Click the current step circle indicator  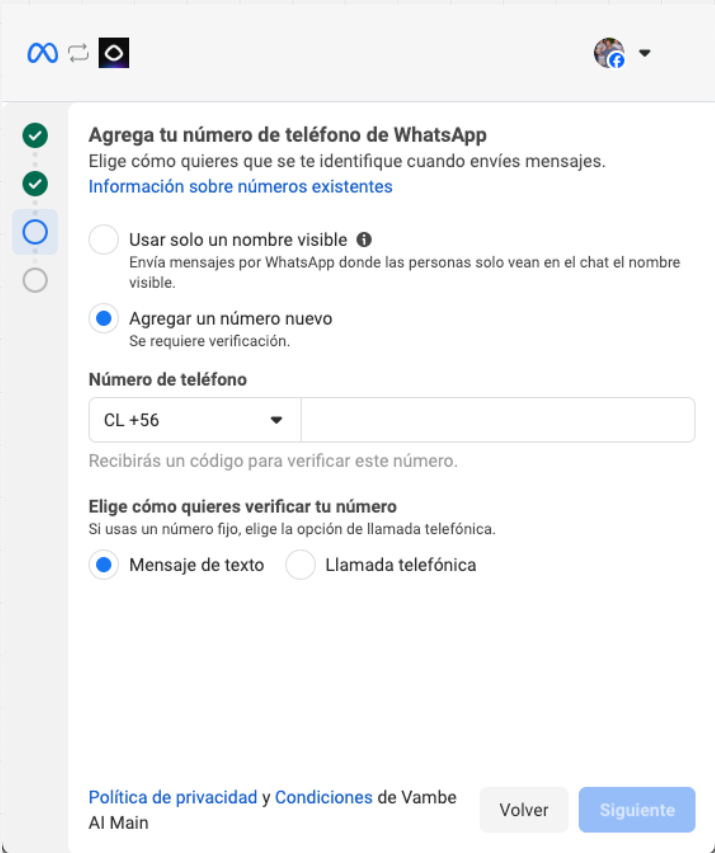point(35,233)
